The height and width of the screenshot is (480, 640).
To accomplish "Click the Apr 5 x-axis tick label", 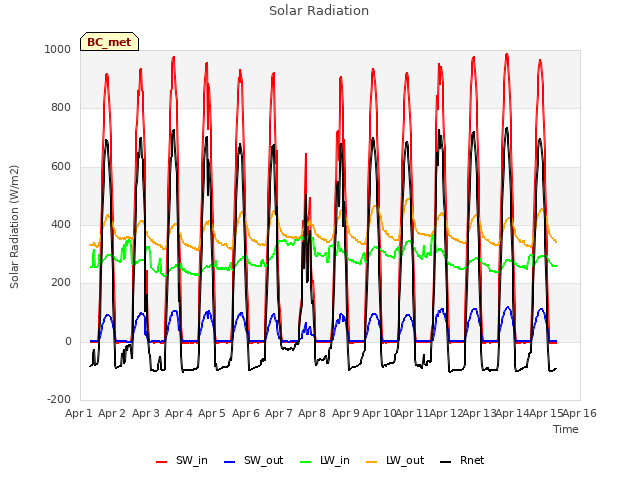I will (212, 413).
